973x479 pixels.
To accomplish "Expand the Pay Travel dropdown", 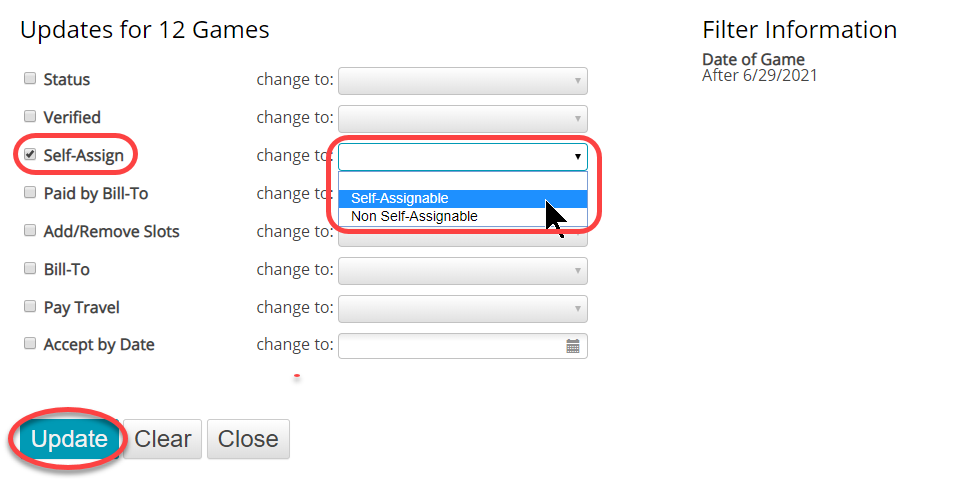I will pos(462,308).
